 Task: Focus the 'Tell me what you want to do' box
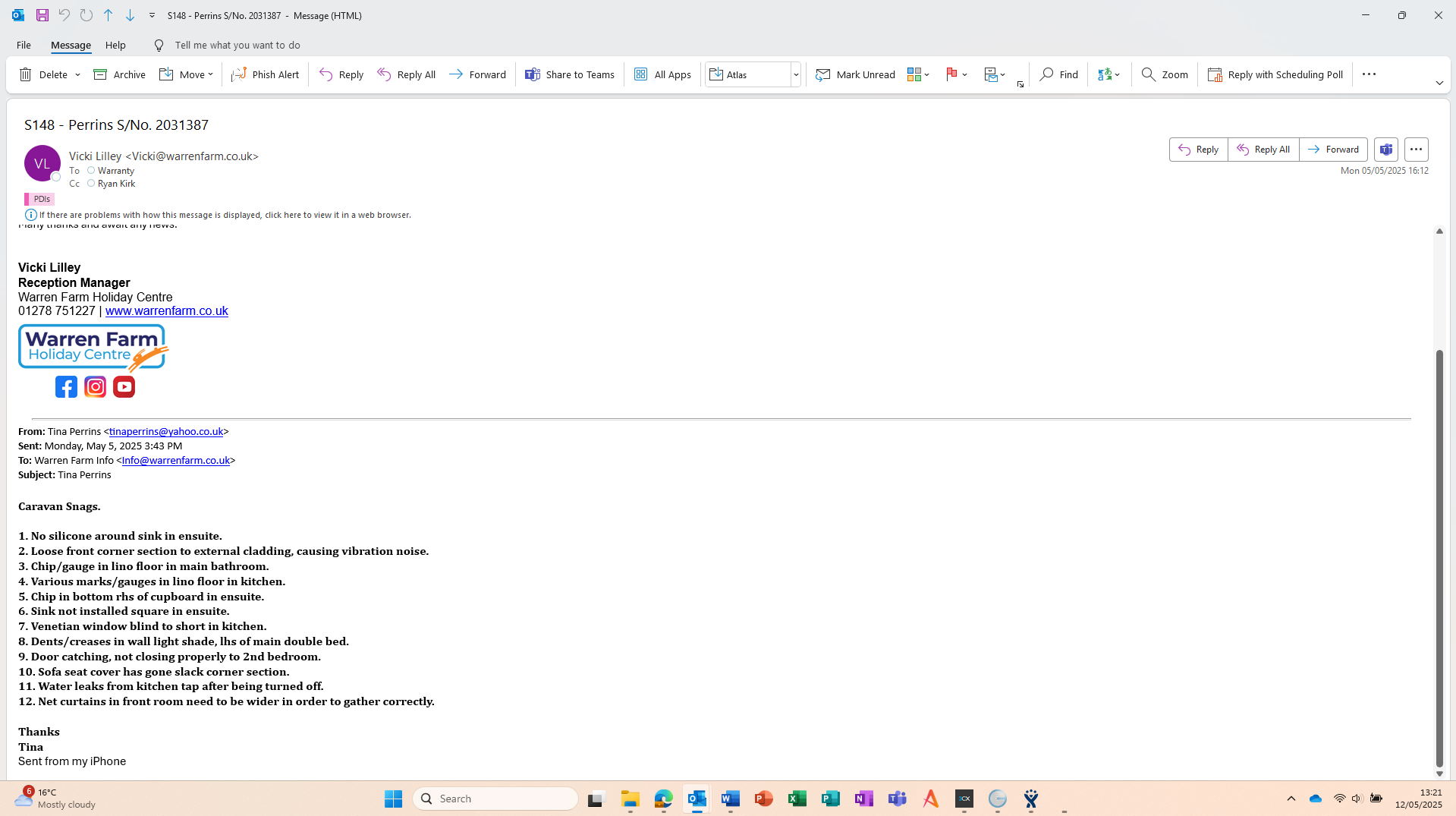pos(237,45)
